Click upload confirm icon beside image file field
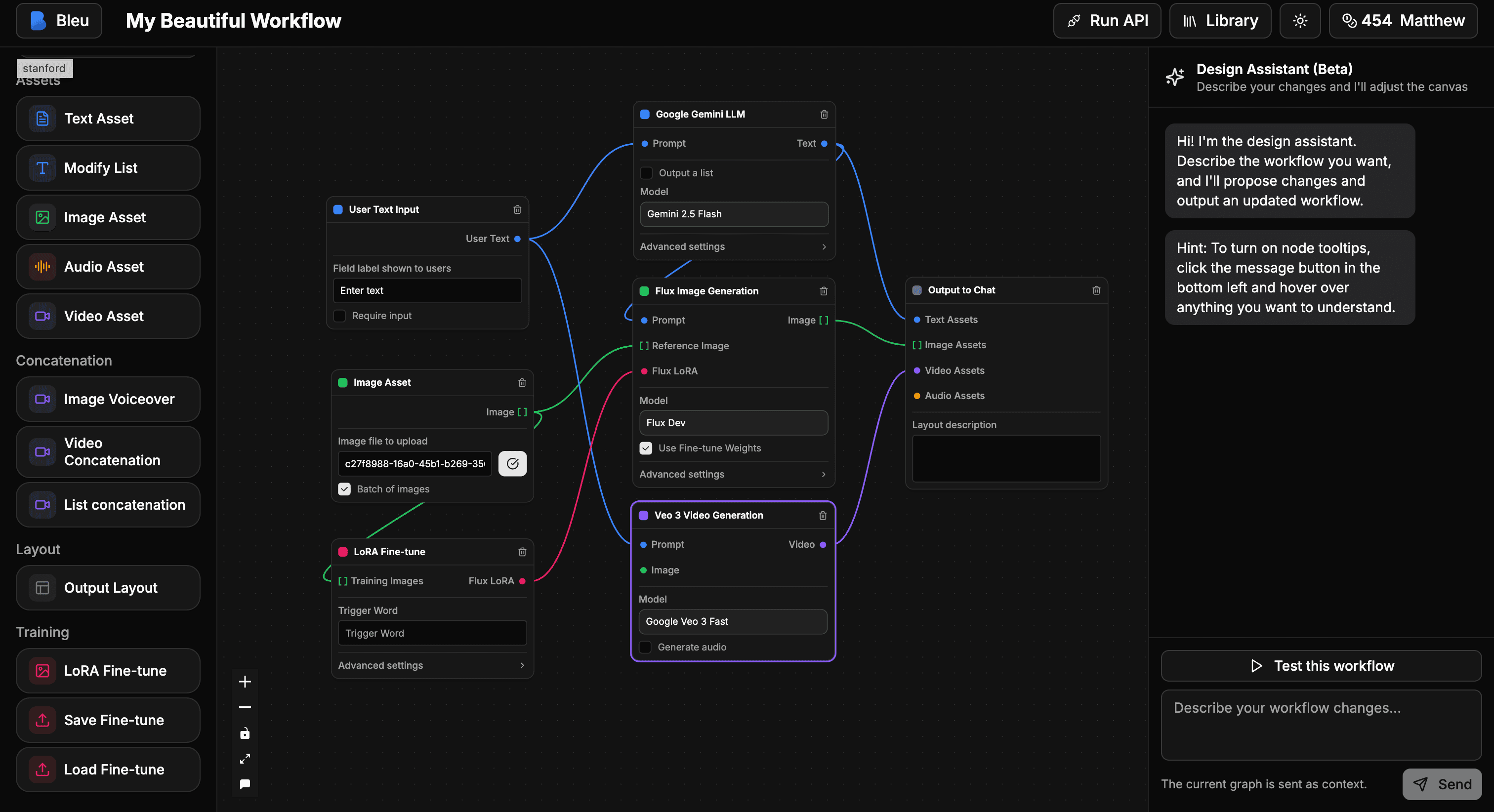This screenshot has width=1494, height=812. pyautogui.click(x=512, y=463)
